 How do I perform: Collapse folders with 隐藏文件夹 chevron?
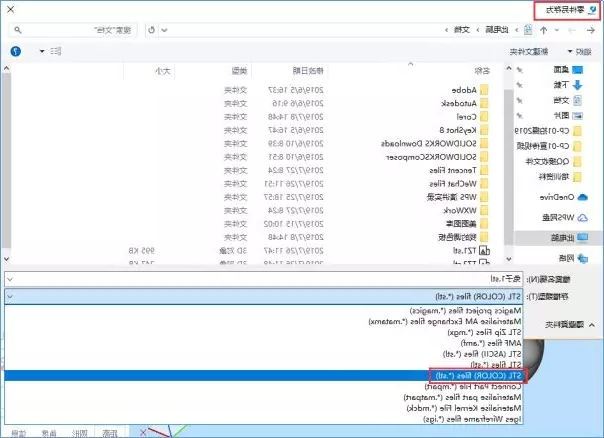[592, 325]
